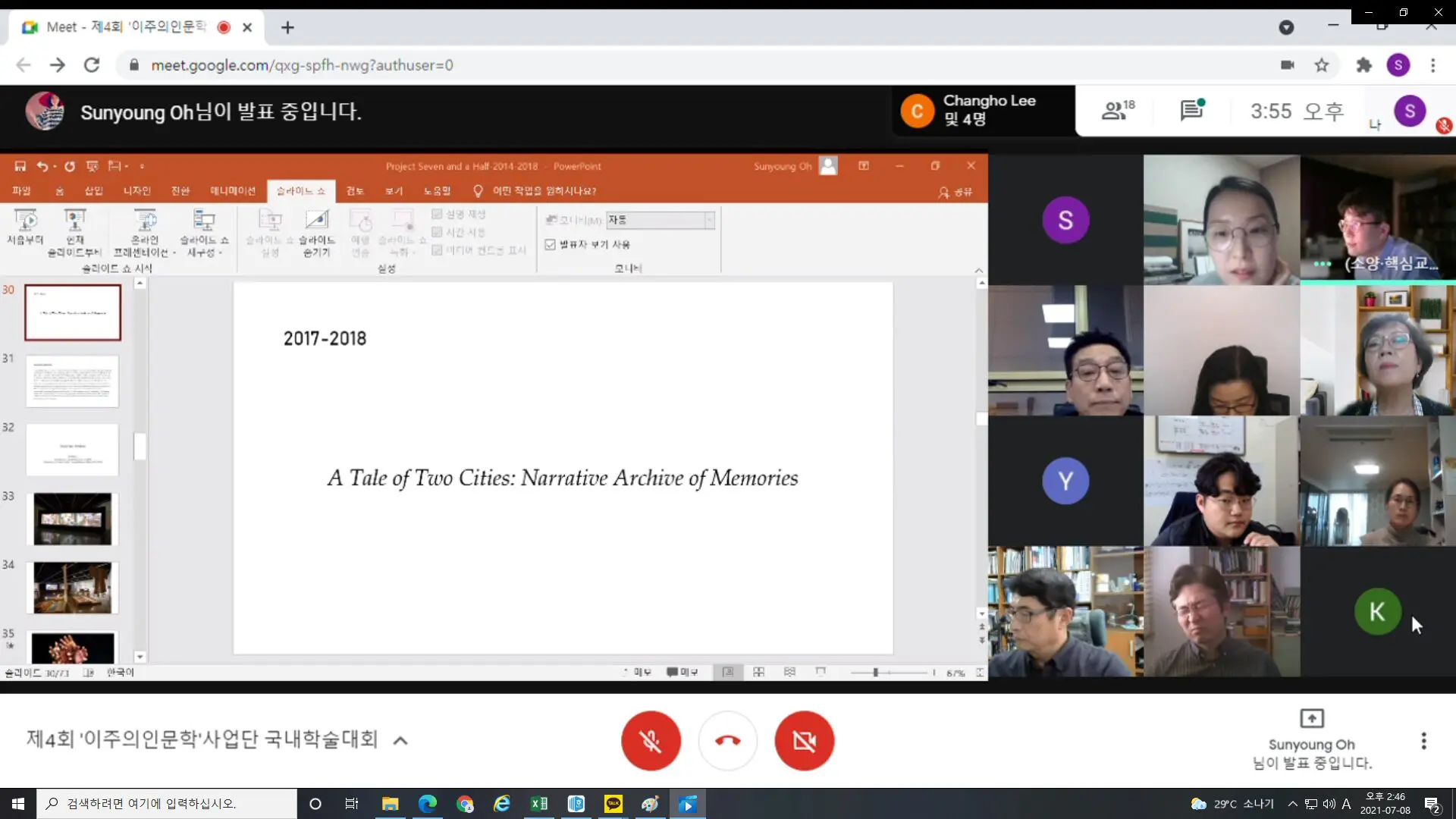Open a new browser tab
This screenshot has height=819, width=1456.
click(287, 28)
